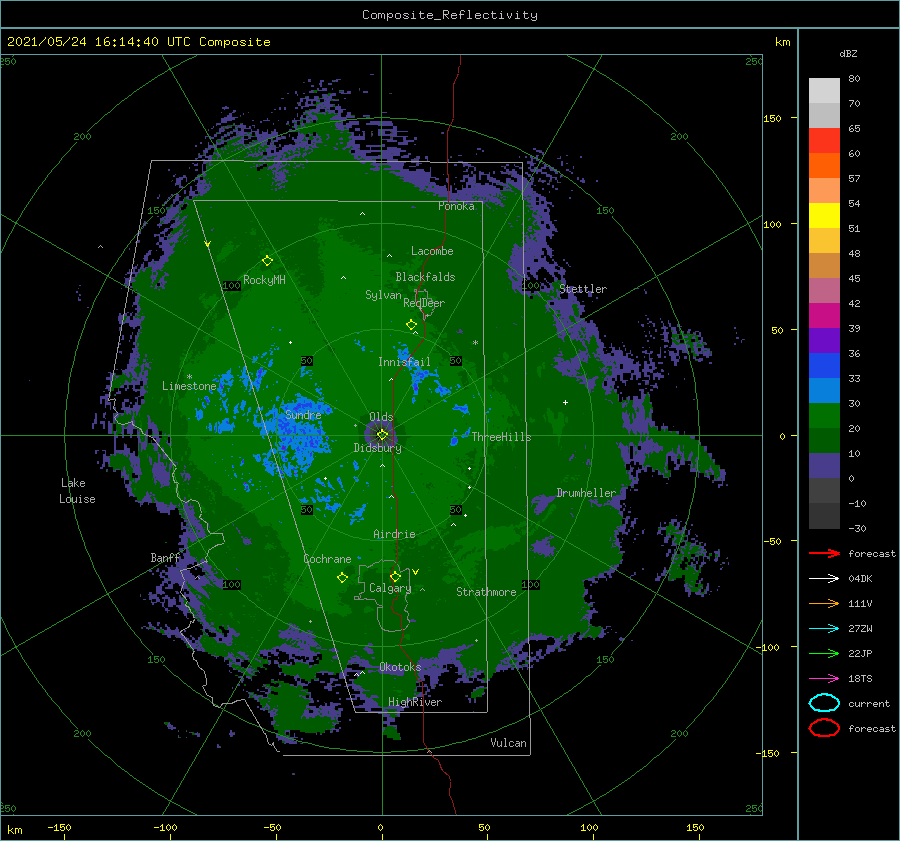Screen dimensions: 900x841
Task: Click the Limestone label
Action: pyautogui.click(x=189, y=386)
